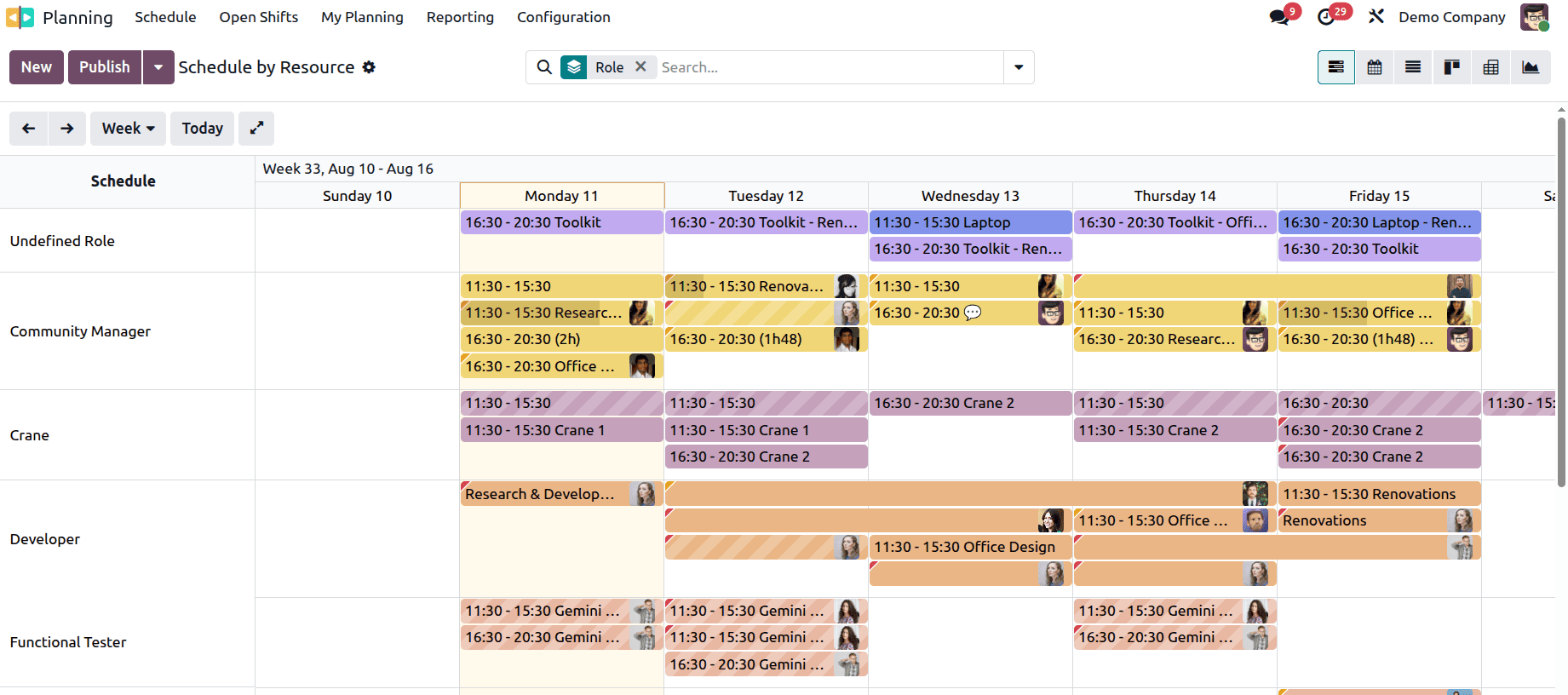The image size is (1568, 695).
Task: Click the New button
Action: (37, 67)
